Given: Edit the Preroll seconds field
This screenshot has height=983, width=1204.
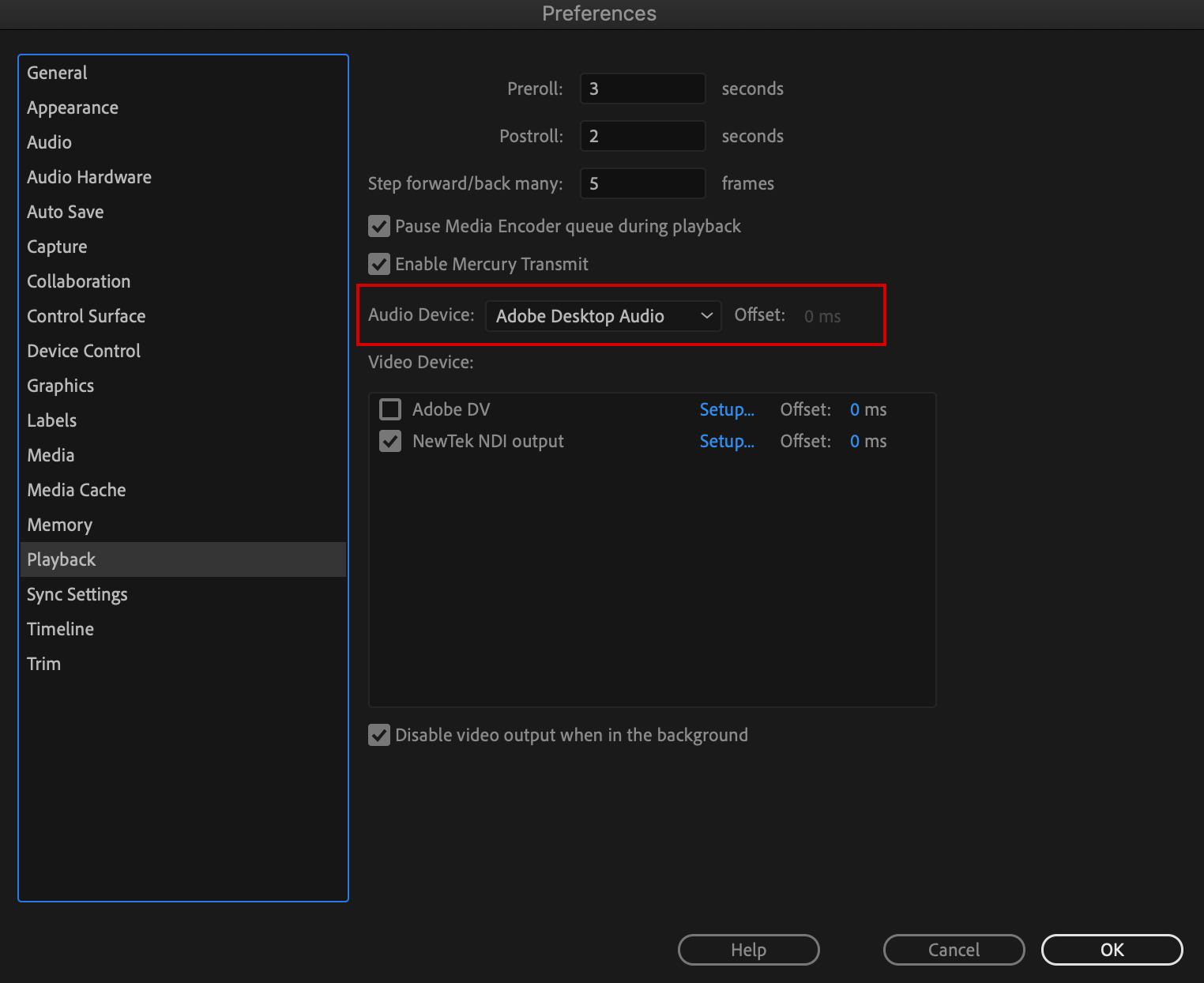Looking at the screenshot, I should [x=642, y=89].
